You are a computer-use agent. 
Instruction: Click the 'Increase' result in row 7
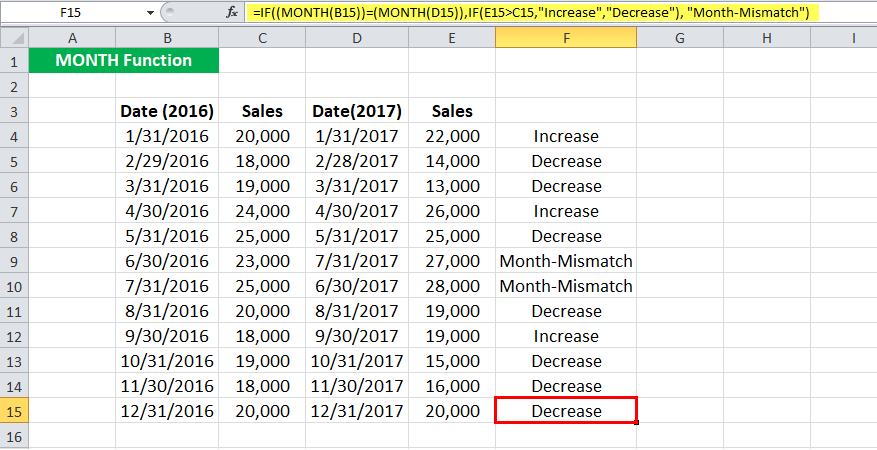tap(566, 211)
